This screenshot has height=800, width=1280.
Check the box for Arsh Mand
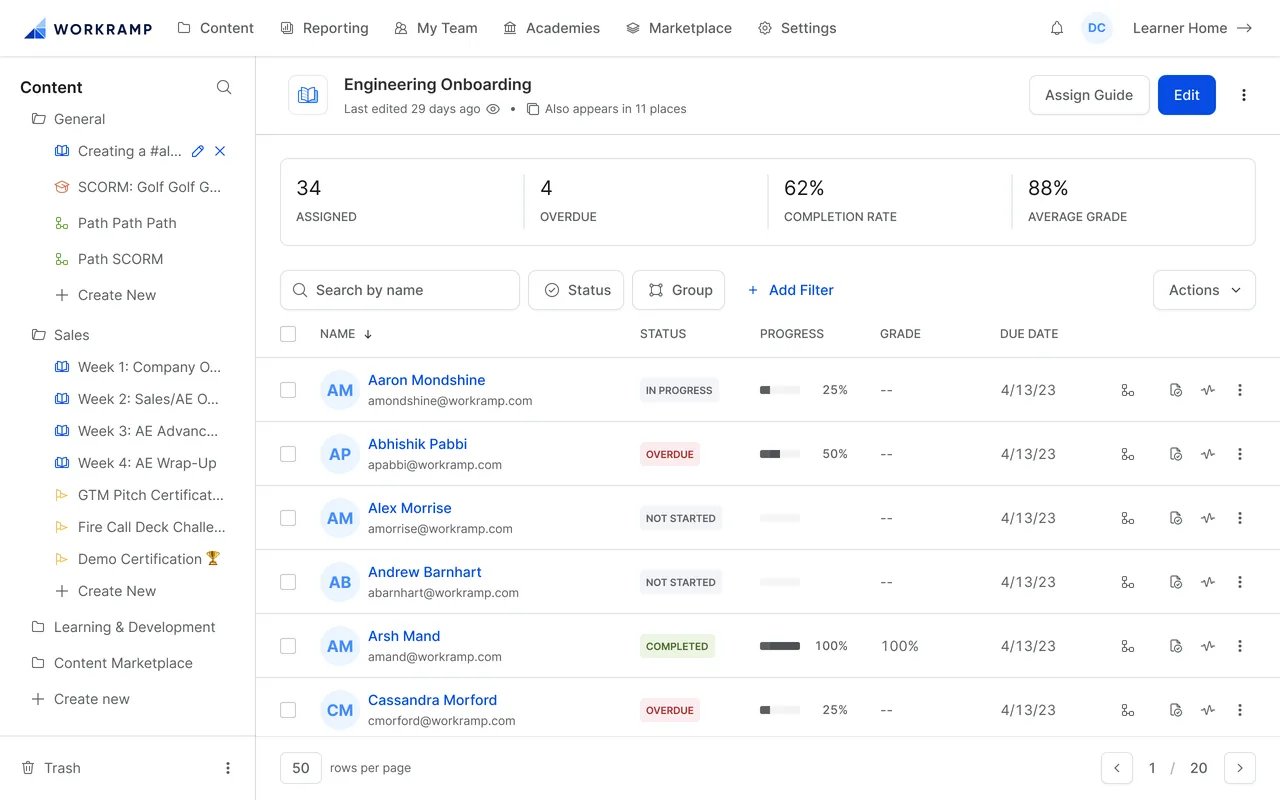tap(288, 646)
